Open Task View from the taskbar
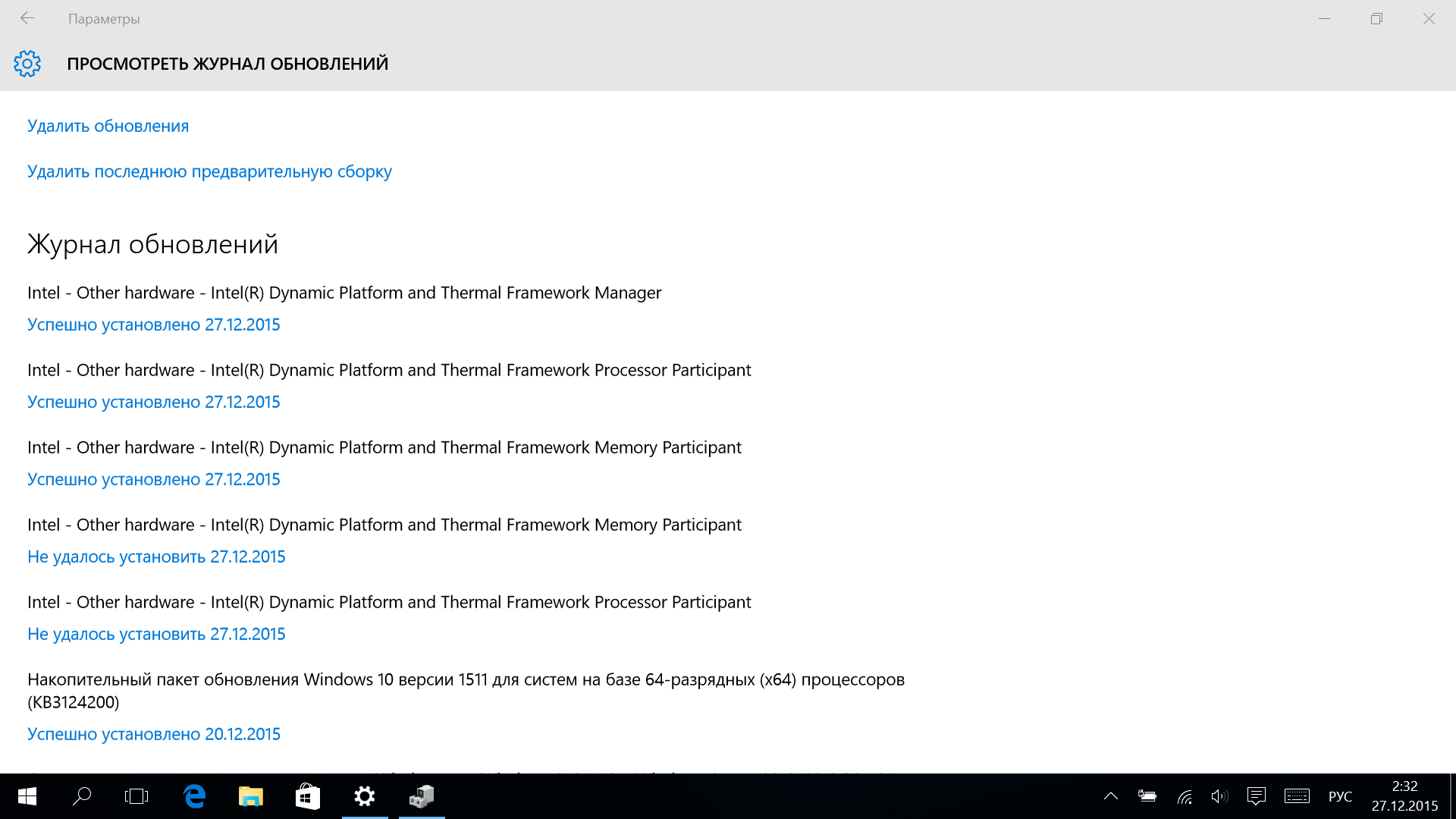1456x819 pixels. click(x=136, y=796)
